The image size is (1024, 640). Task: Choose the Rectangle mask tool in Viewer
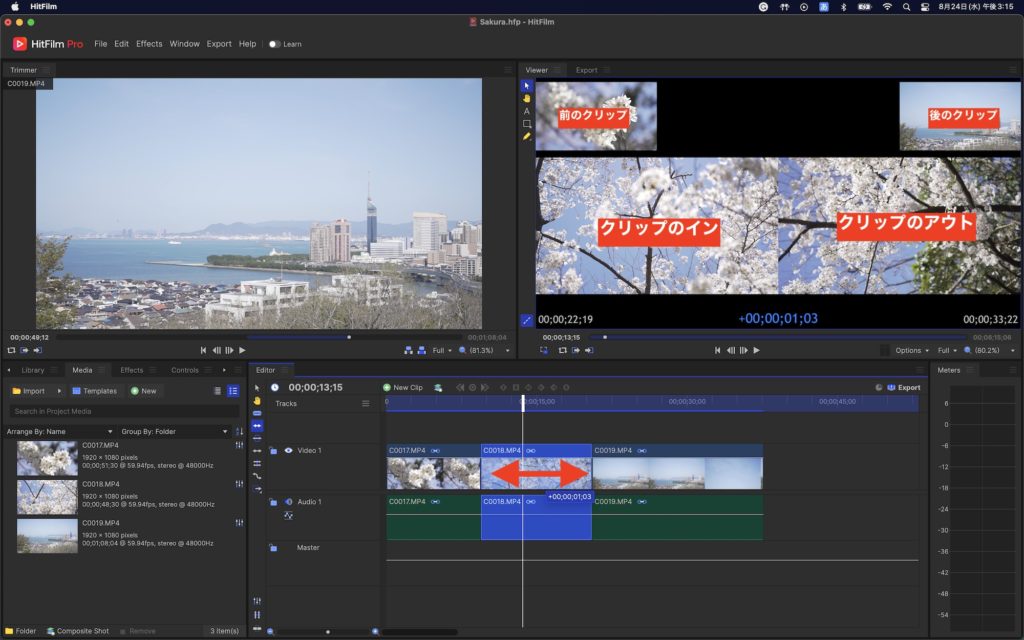pos(527,124)
